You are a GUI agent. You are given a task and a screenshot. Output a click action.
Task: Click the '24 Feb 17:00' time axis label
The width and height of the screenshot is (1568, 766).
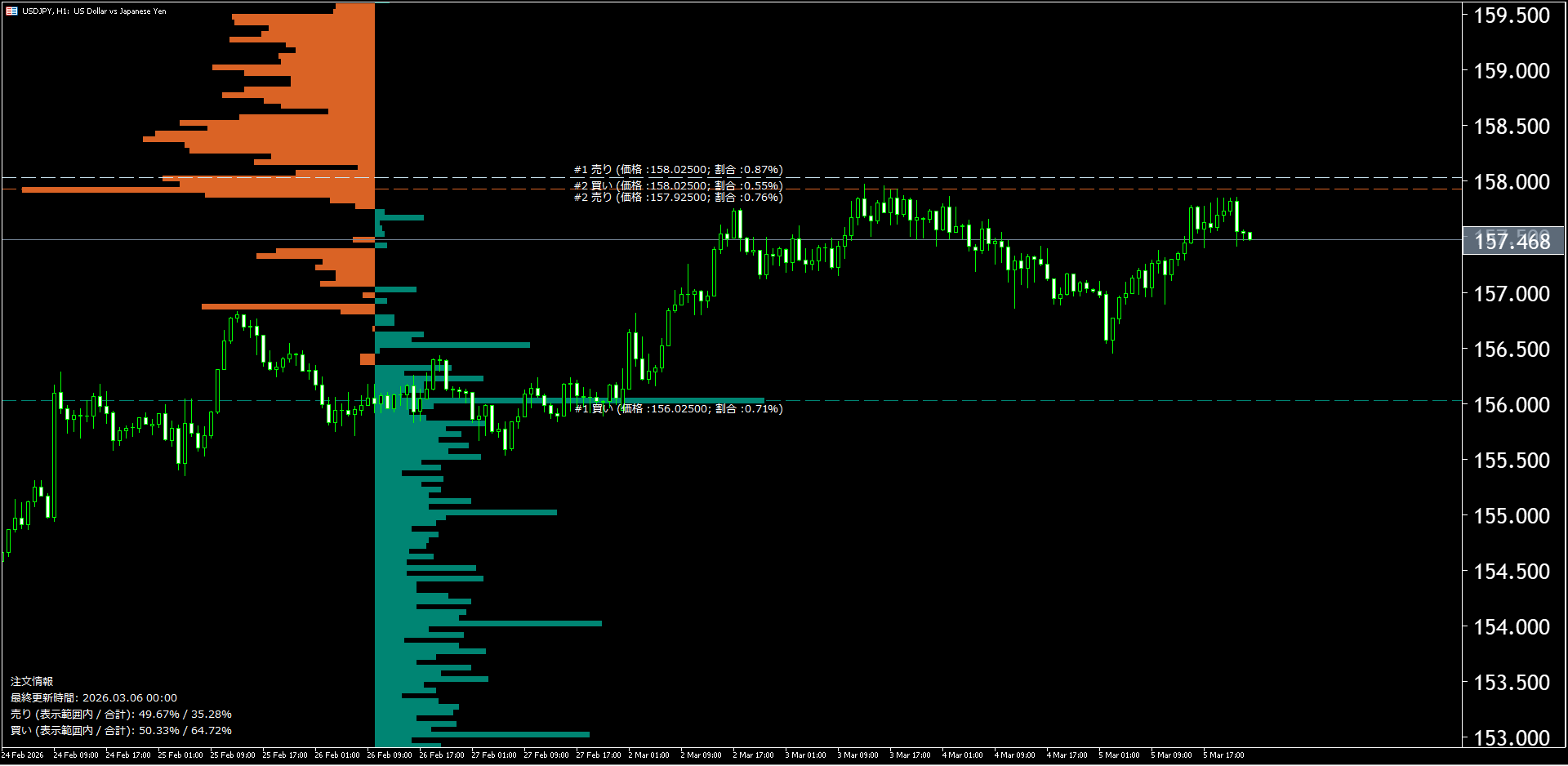coord(128,755)
